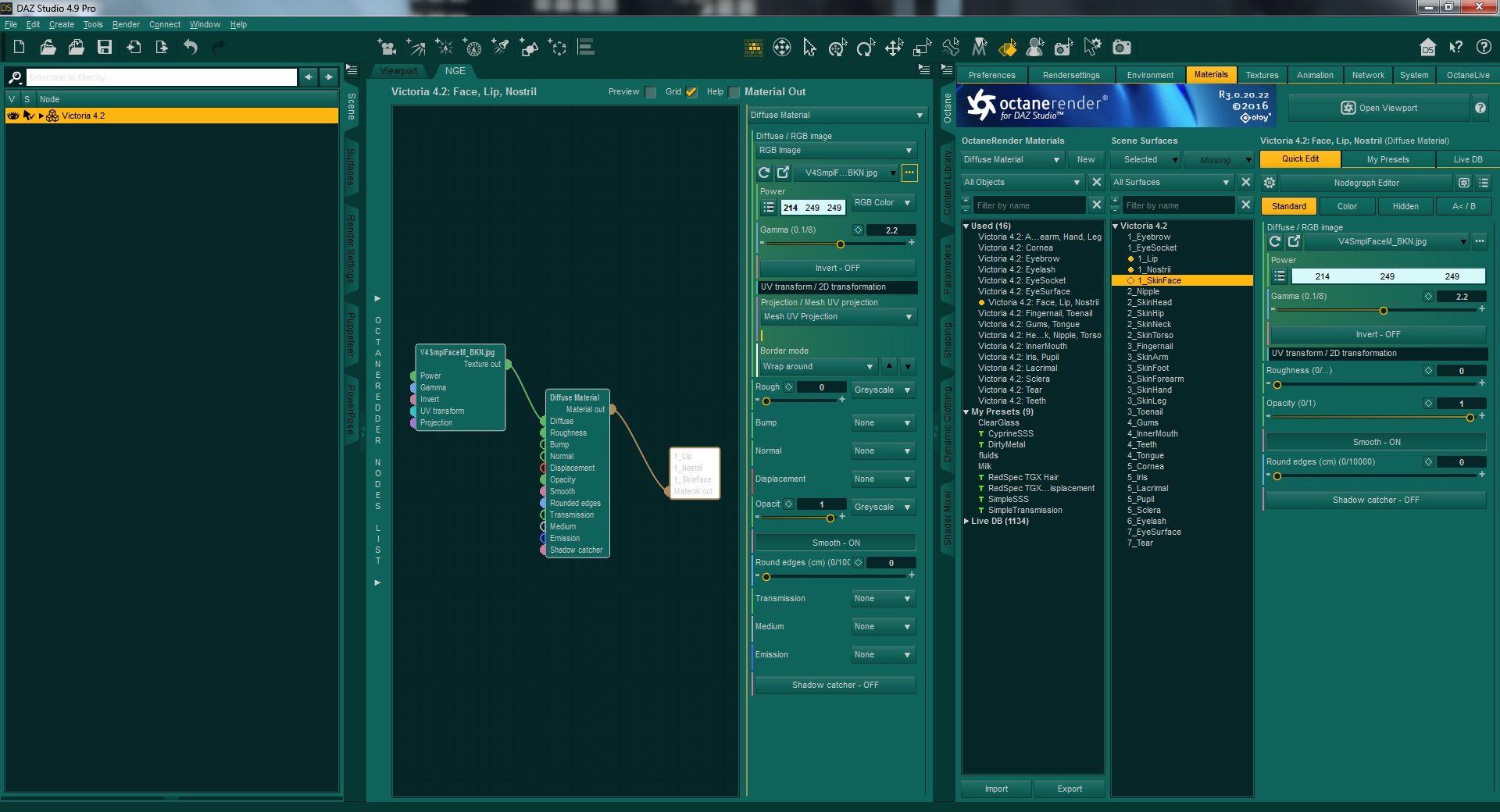
Task: Click the Nodegraph Editor button
Action: (x=1366, y=183)
